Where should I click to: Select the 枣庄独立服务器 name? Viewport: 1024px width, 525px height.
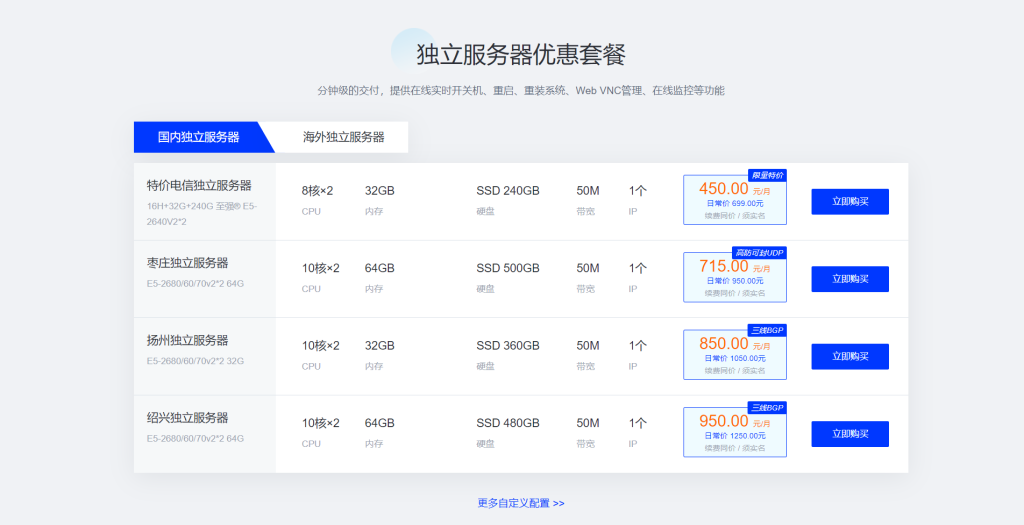(x=187, y=263)
